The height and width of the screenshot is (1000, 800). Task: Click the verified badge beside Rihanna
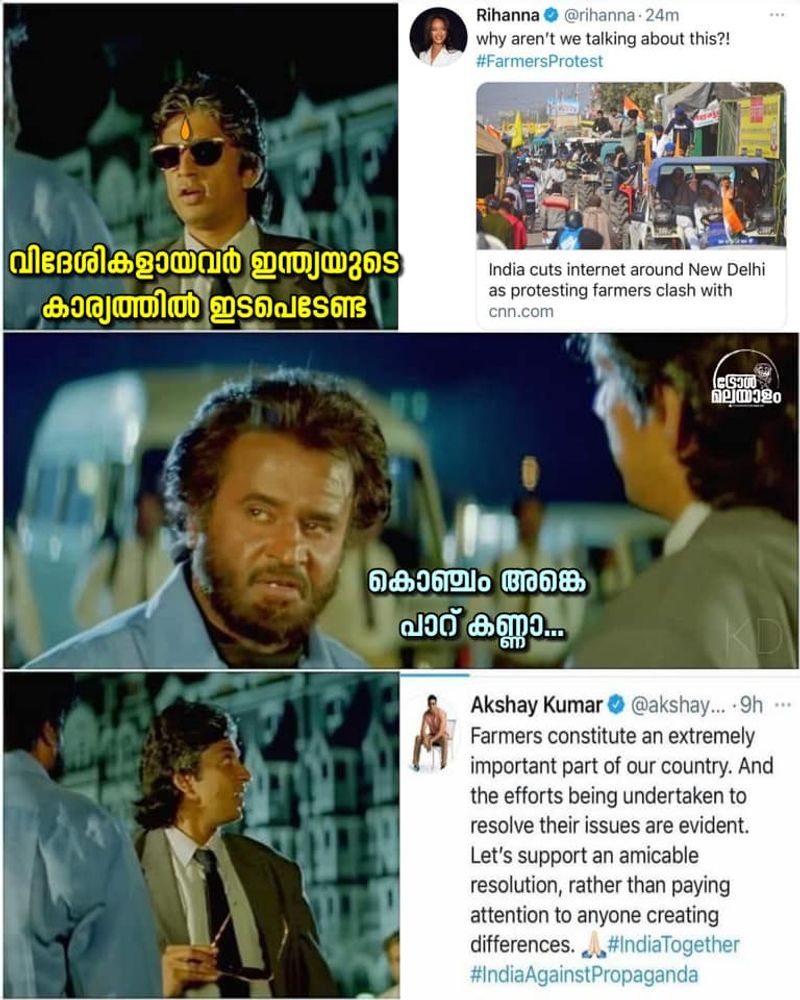(x=551, y=15)
